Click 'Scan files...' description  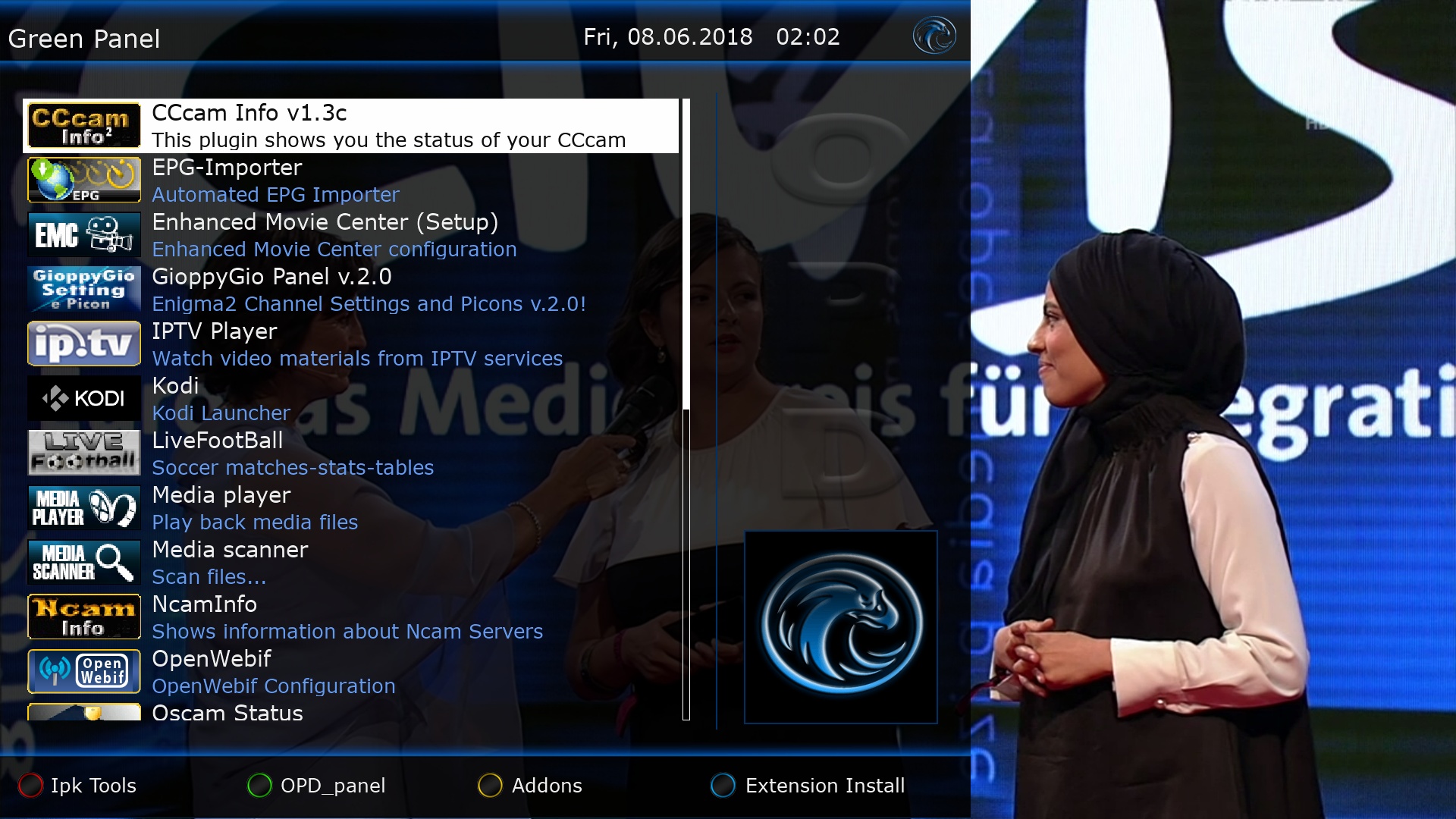(209, 577)
